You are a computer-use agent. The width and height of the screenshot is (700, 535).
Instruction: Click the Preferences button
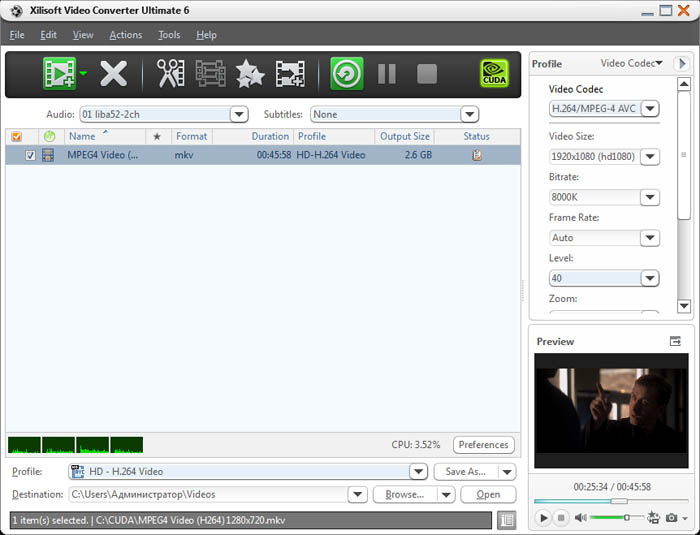click(x=484, y=445)
